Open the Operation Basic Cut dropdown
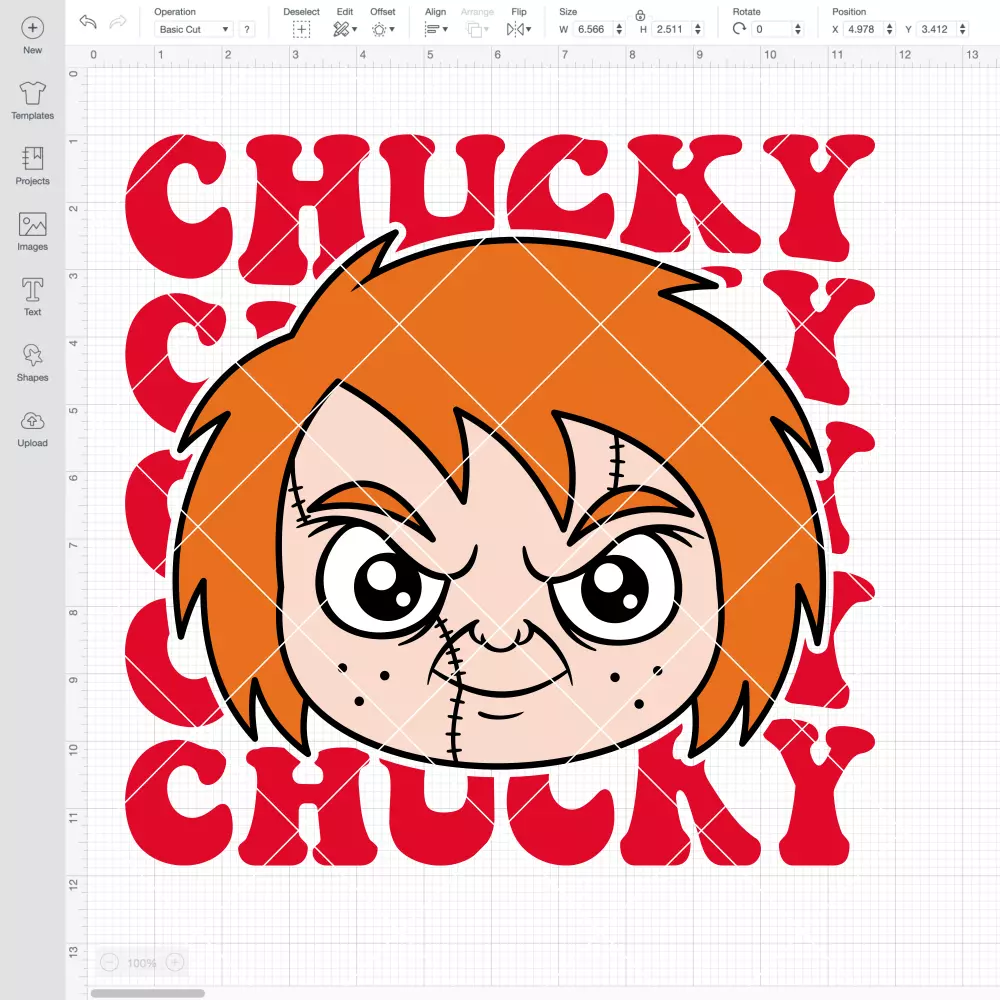Screen dimensions: 1000x1000 point(193,29)
